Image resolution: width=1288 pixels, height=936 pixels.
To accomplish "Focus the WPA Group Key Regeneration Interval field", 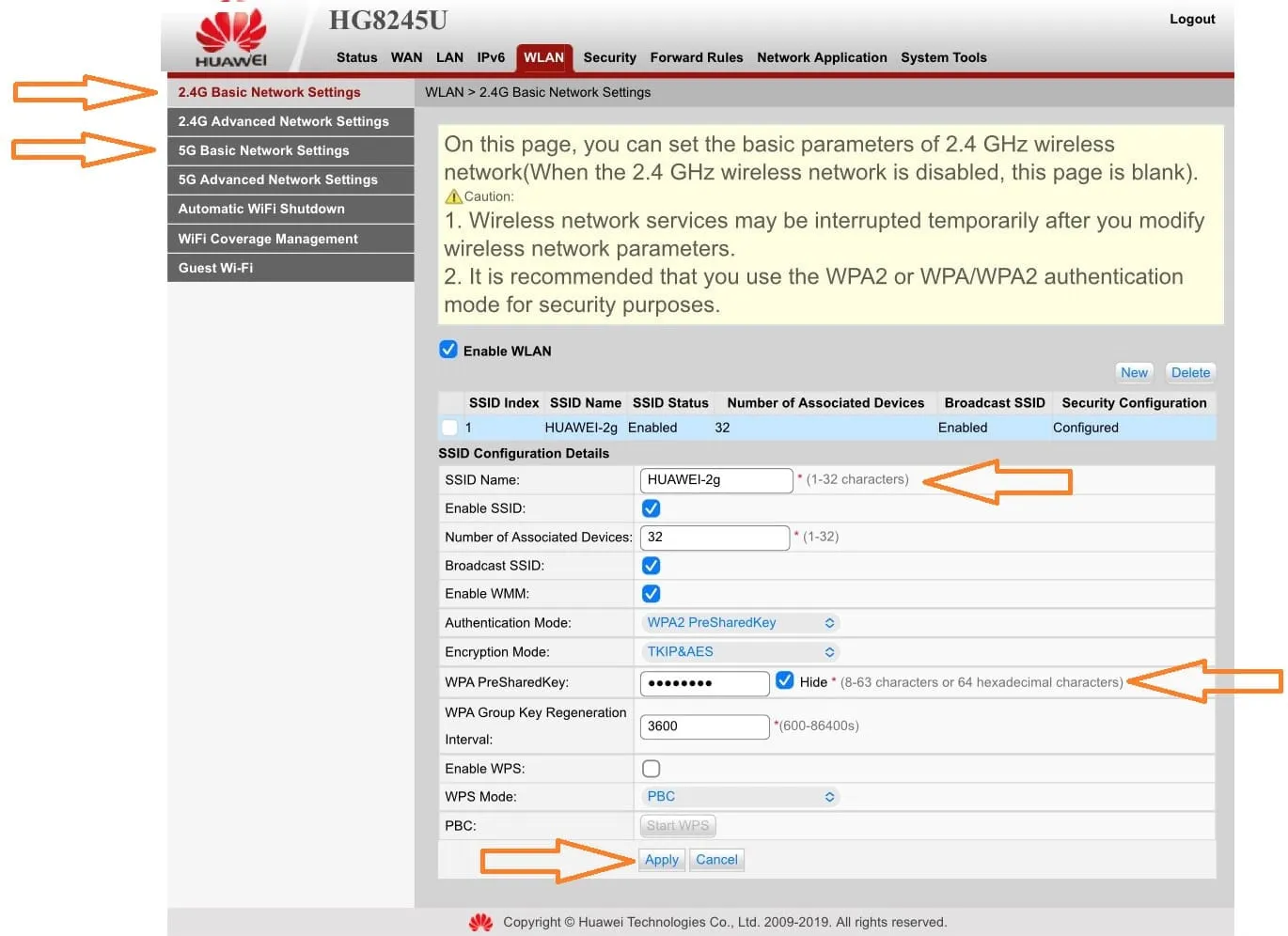I will [x=704, y=726].
